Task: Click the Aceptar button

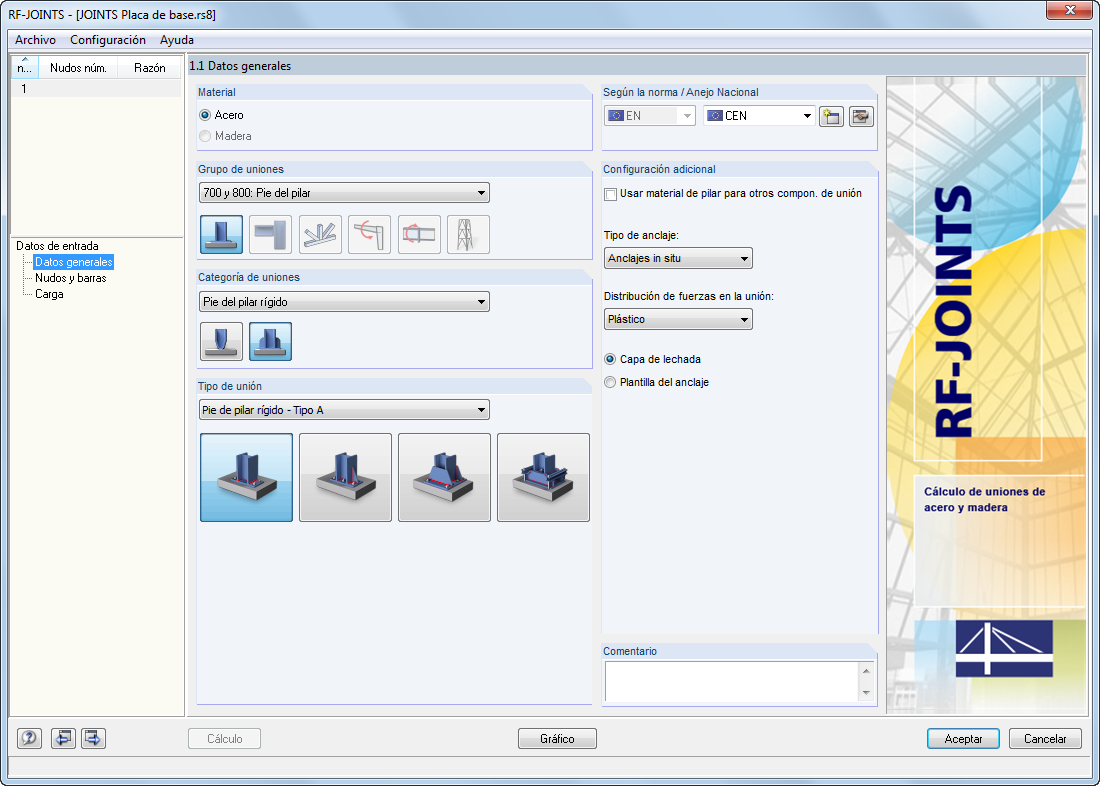Action: point(963,738)
